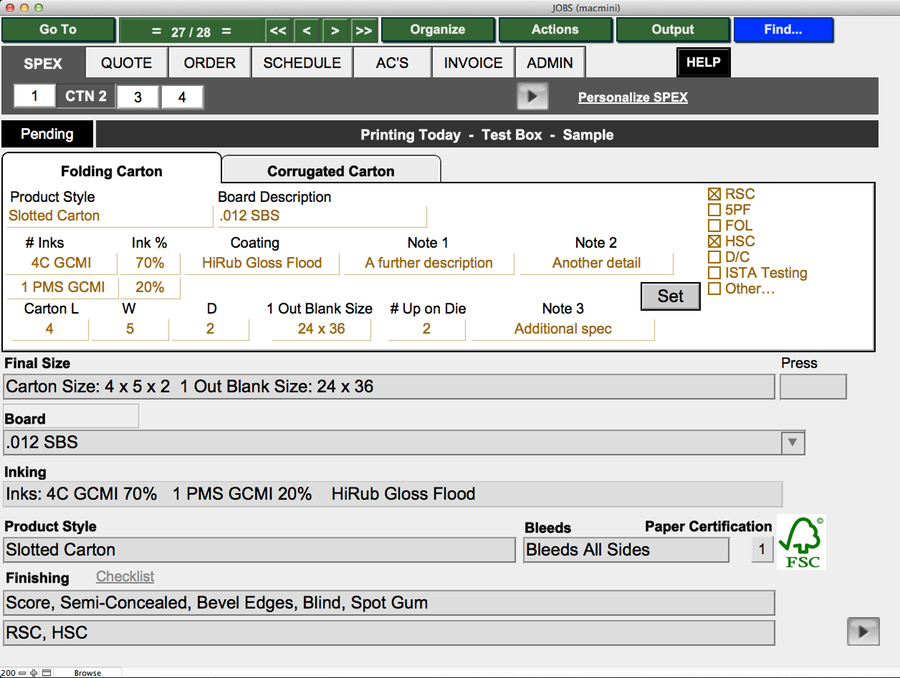Open the Browse mode popup in status bar
The image size is (900, 678).
coord(87,673)
